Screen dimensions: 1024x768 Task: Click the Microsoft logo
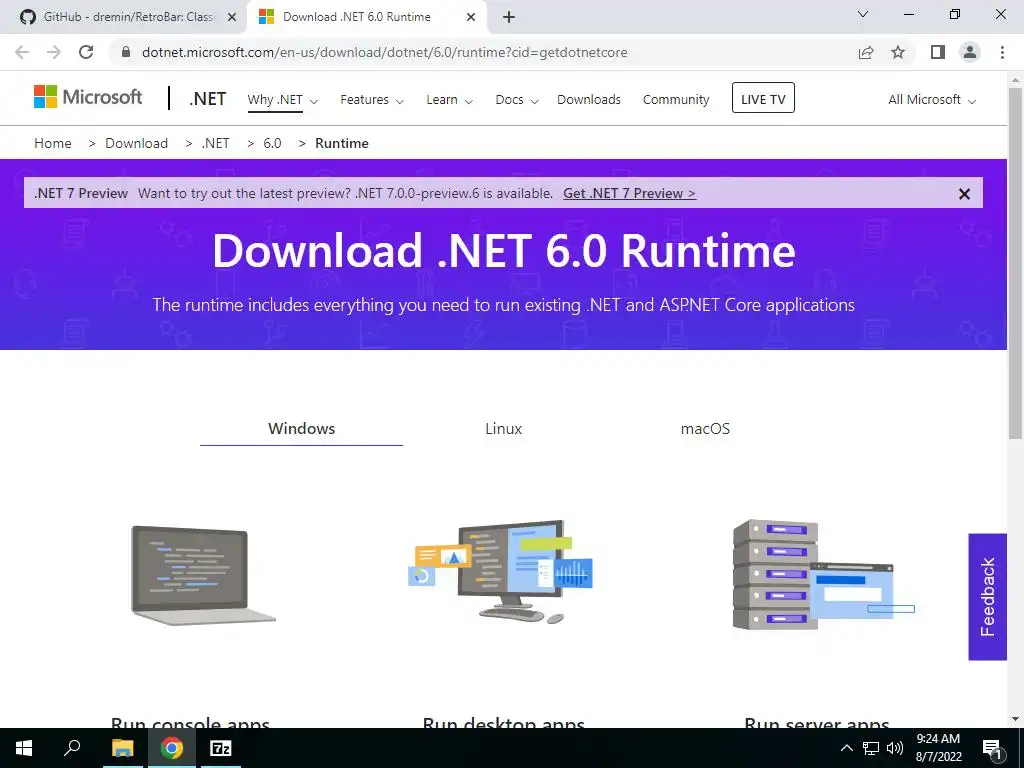[x=88, y=97]
